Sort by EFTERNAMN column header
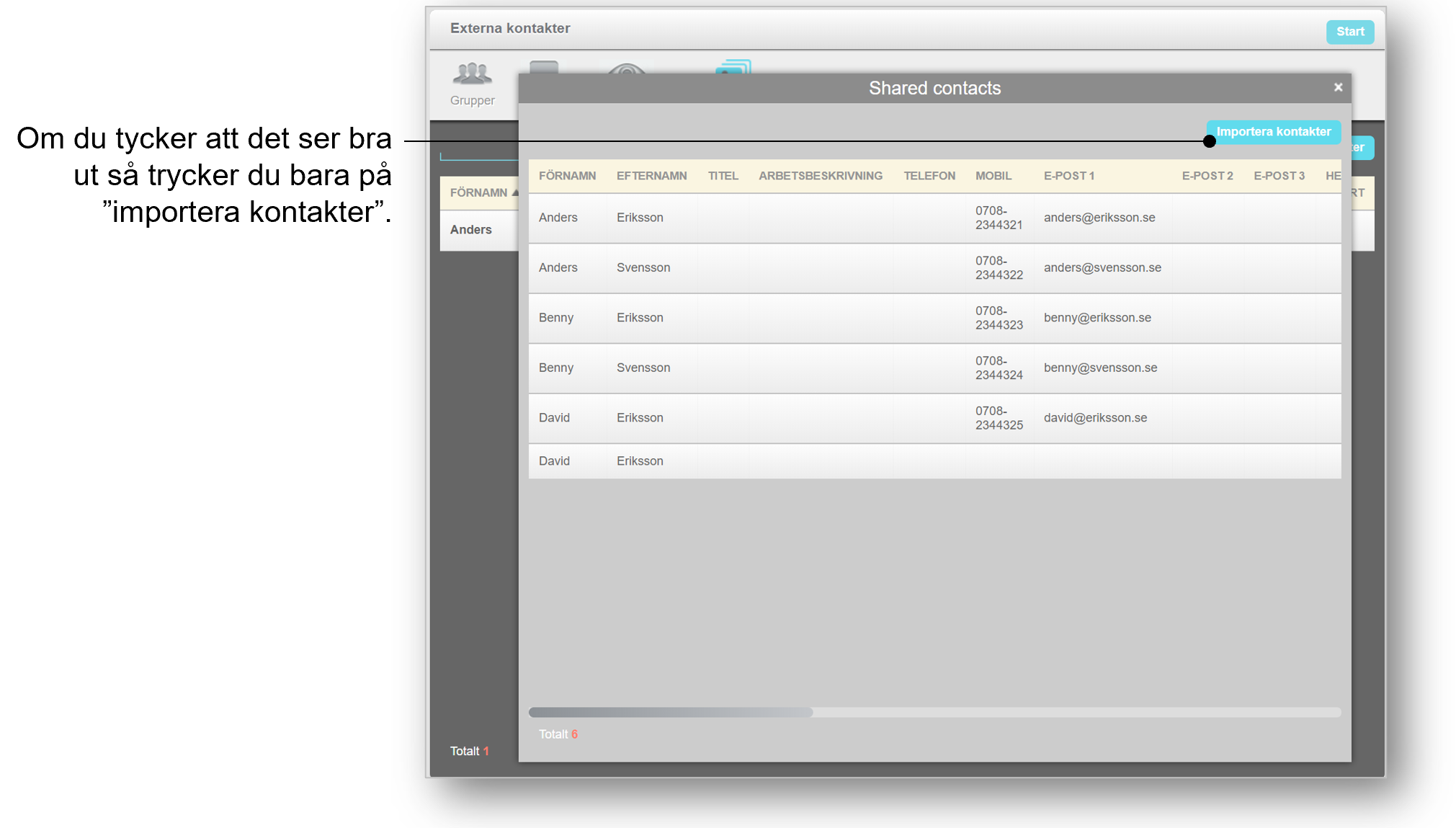This screenshot has width=1456, height=828. click(x=651, y=176)
